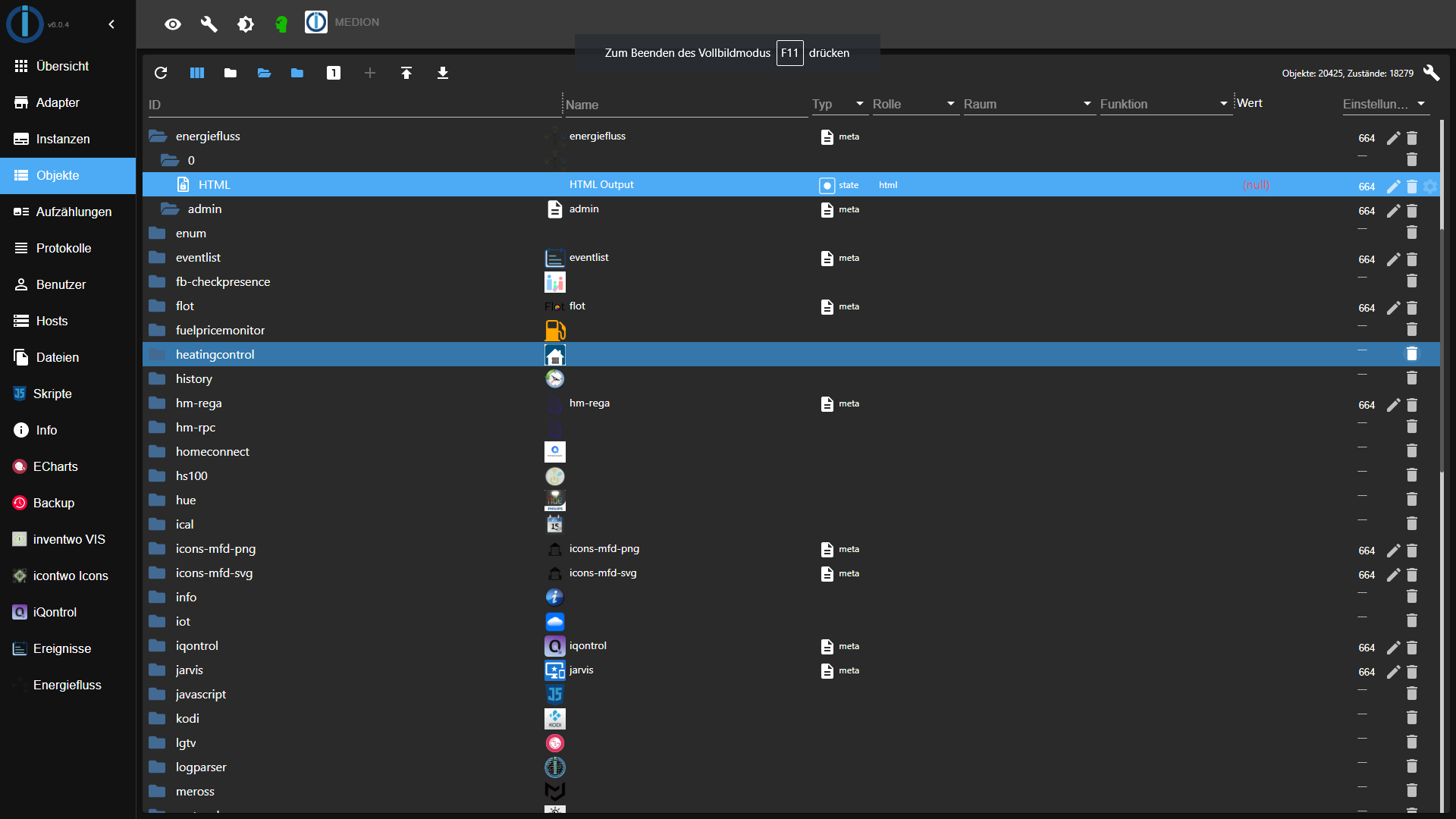
Task: Focus the ID filter field
Action: (x=353, y=105)
